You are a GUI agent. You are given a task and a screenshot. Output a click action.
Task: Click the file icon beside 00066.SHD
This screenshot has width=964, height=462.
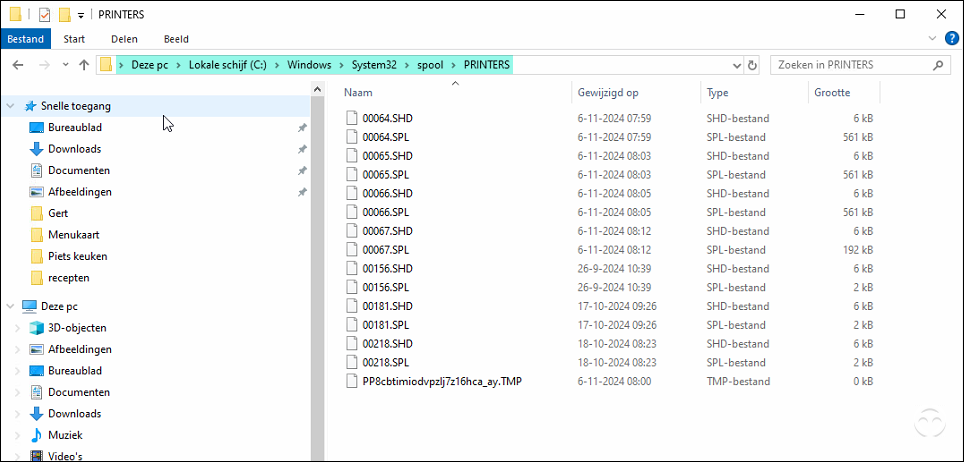352,193
